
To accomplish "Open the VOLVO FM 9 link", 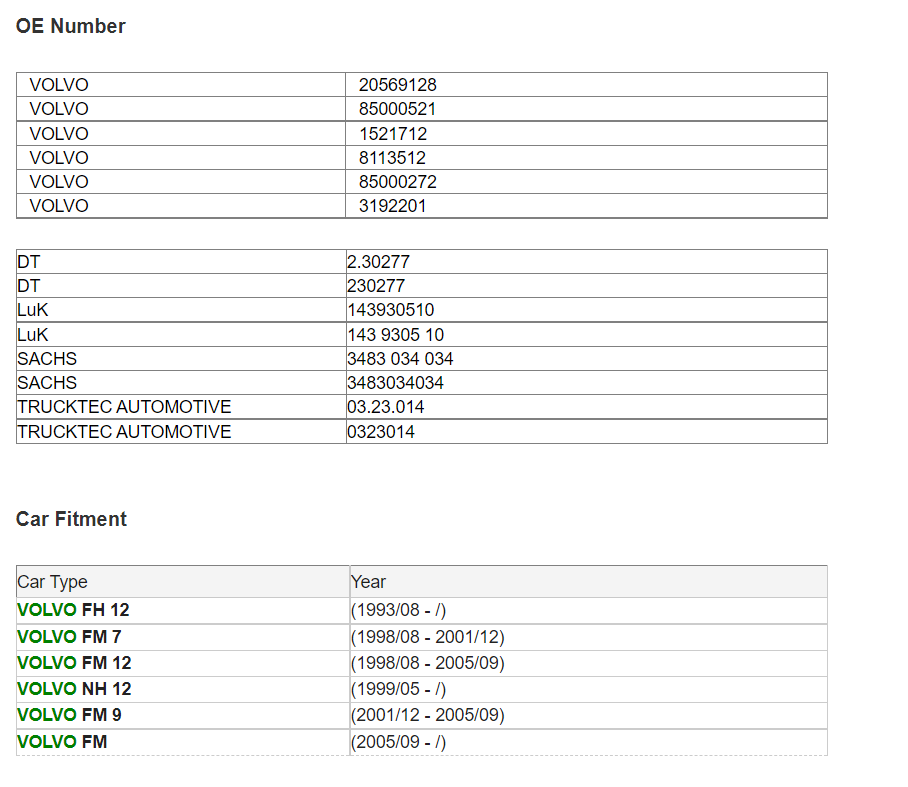I will pos(69,715).
